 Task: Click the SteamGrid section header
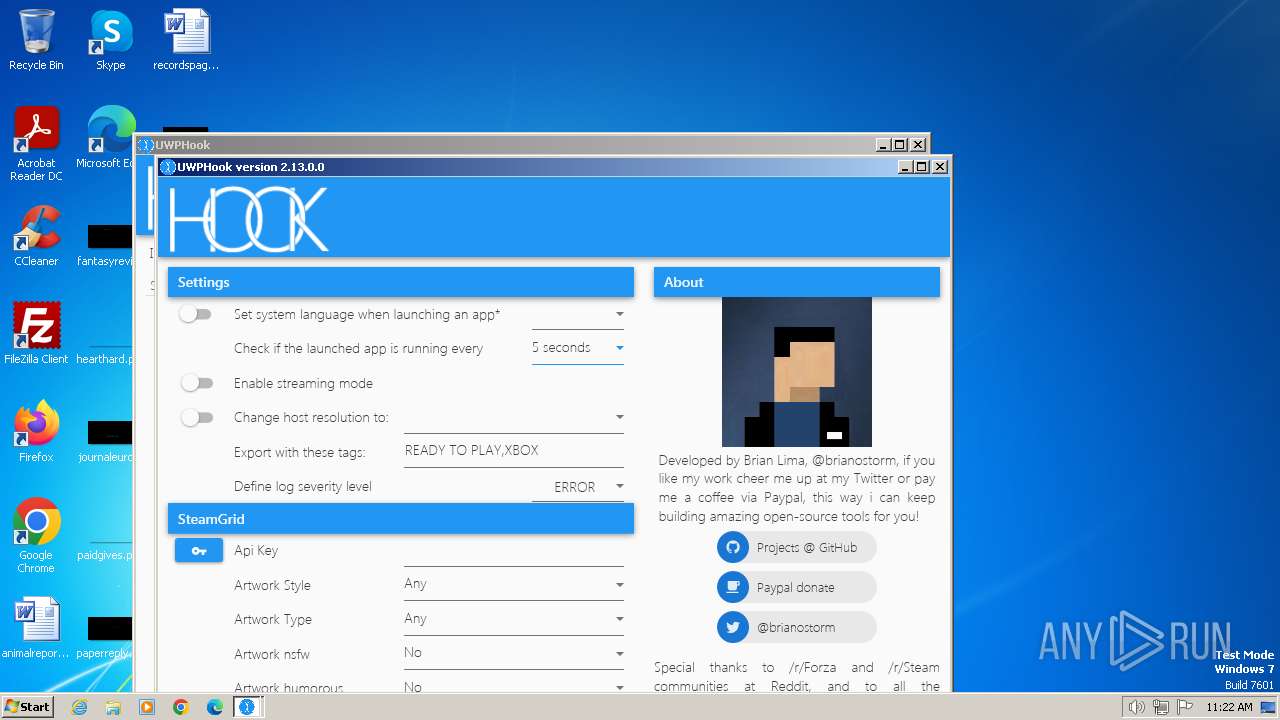[x=401, y=519]
